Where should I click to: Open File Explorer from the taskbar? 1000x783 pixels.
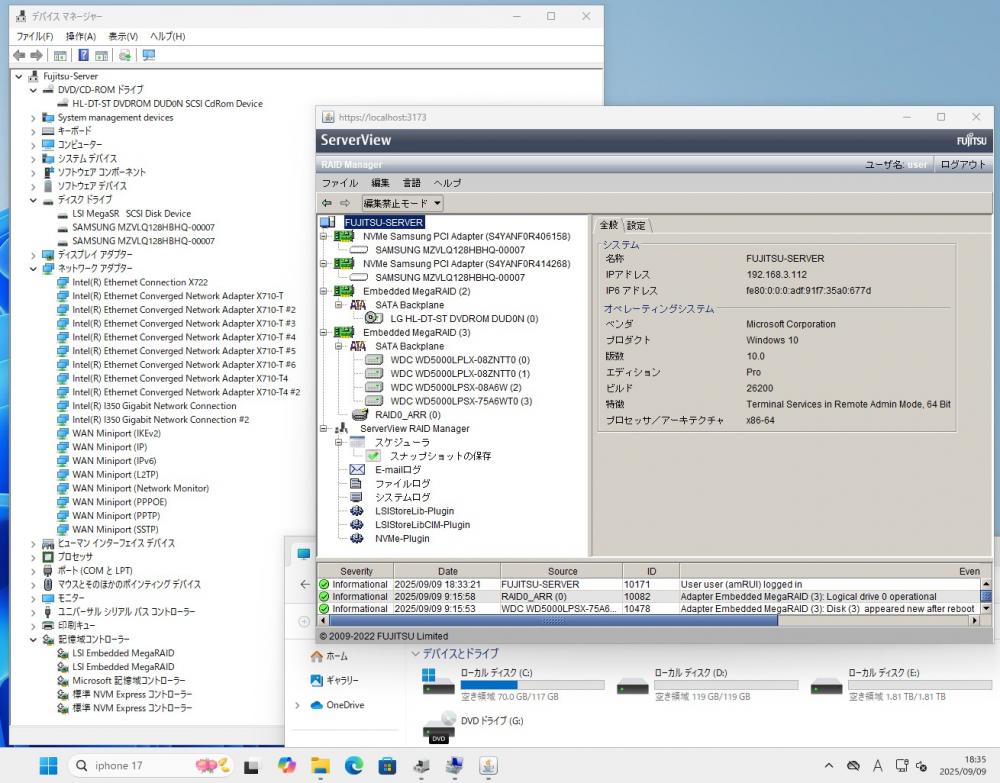tap(320, 765)
